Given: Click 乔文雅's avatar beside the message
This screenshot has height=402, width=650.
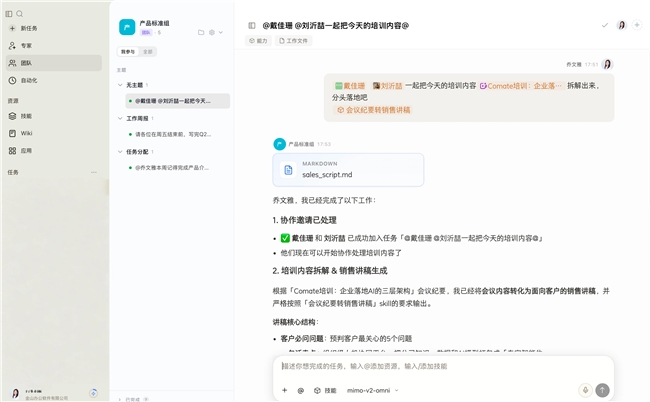Looking at the screenshot, I should (x=607, y=64).
